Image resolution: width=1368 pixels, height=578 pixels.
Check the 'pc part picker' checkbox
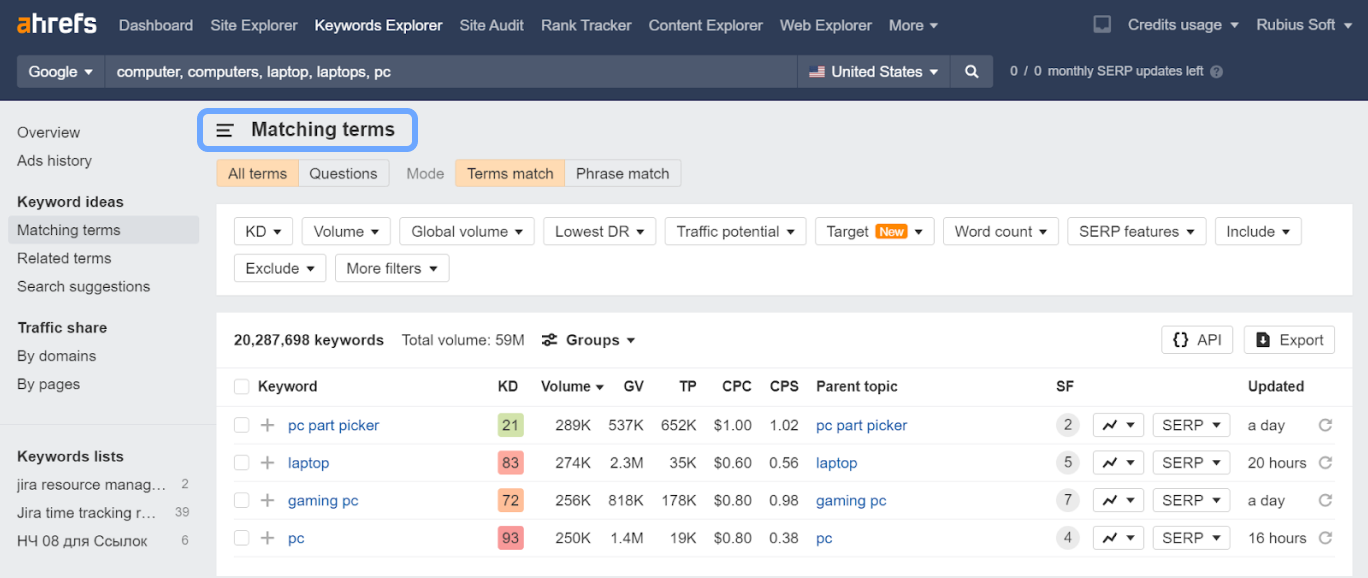[241, 425]
